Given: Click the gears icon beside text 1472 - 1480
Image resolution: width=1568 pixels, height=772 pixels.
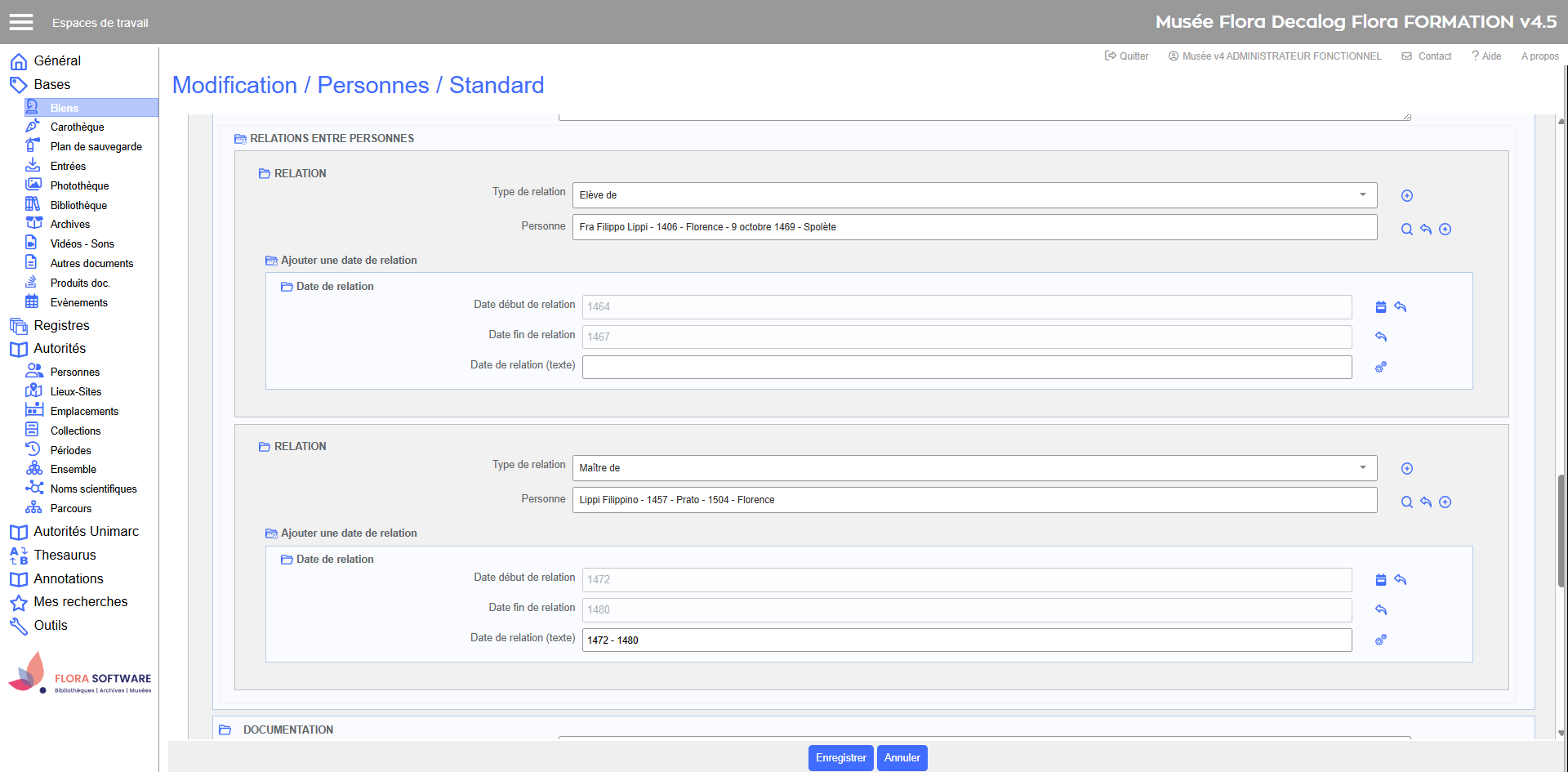Looking at the screenshot, I should 1380,640.
